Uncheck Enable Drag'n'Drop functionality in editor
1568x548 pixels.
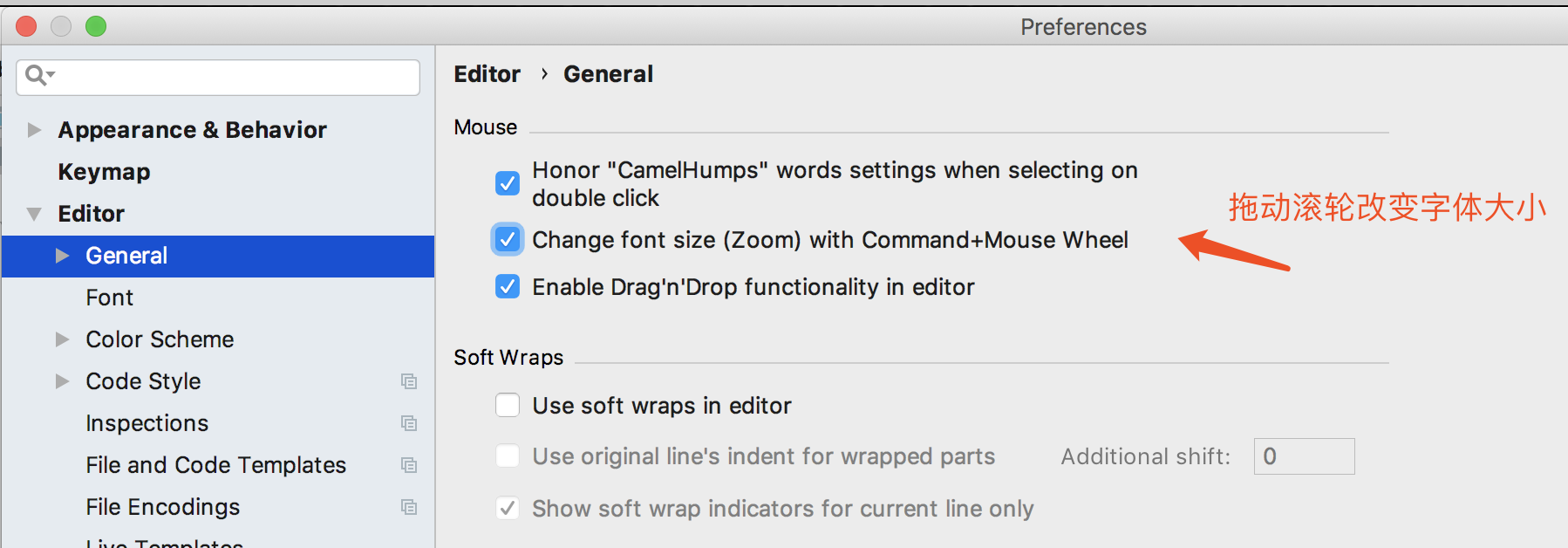[508, 287]
